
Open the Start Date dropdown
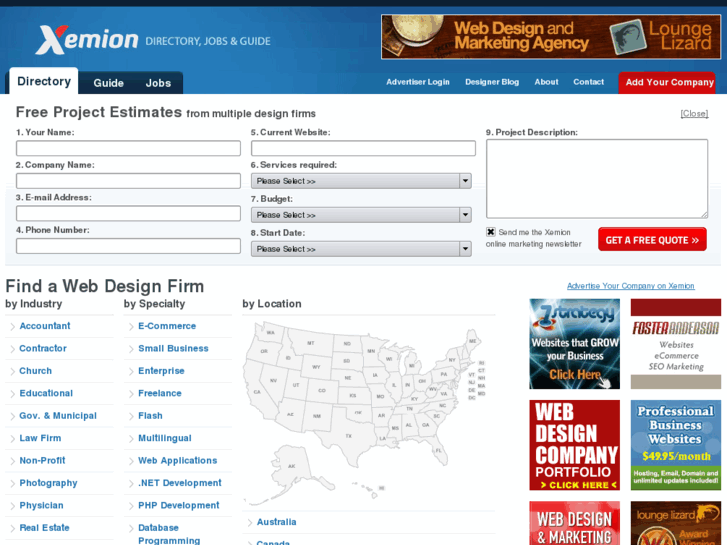361,249
